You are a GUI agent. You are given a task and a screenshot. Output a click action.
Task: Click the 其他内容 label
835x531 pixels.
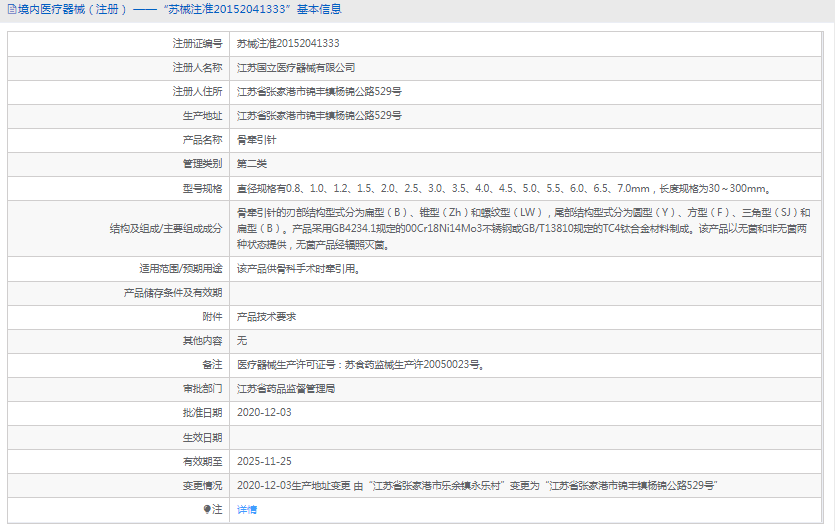tap(202, 341)
